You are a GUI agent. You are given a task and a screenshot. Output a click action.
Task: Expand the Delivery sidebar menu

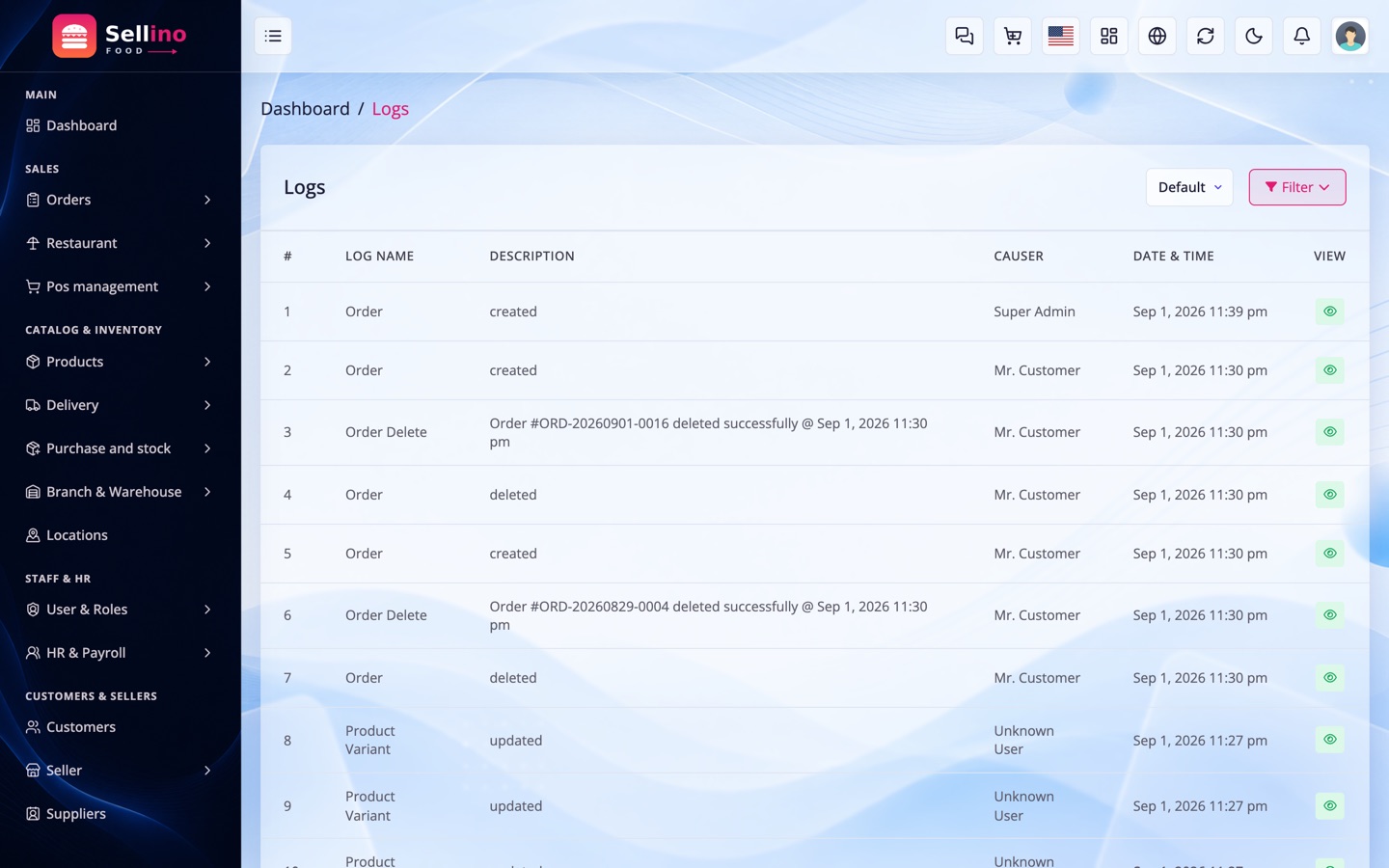point(120,405)
